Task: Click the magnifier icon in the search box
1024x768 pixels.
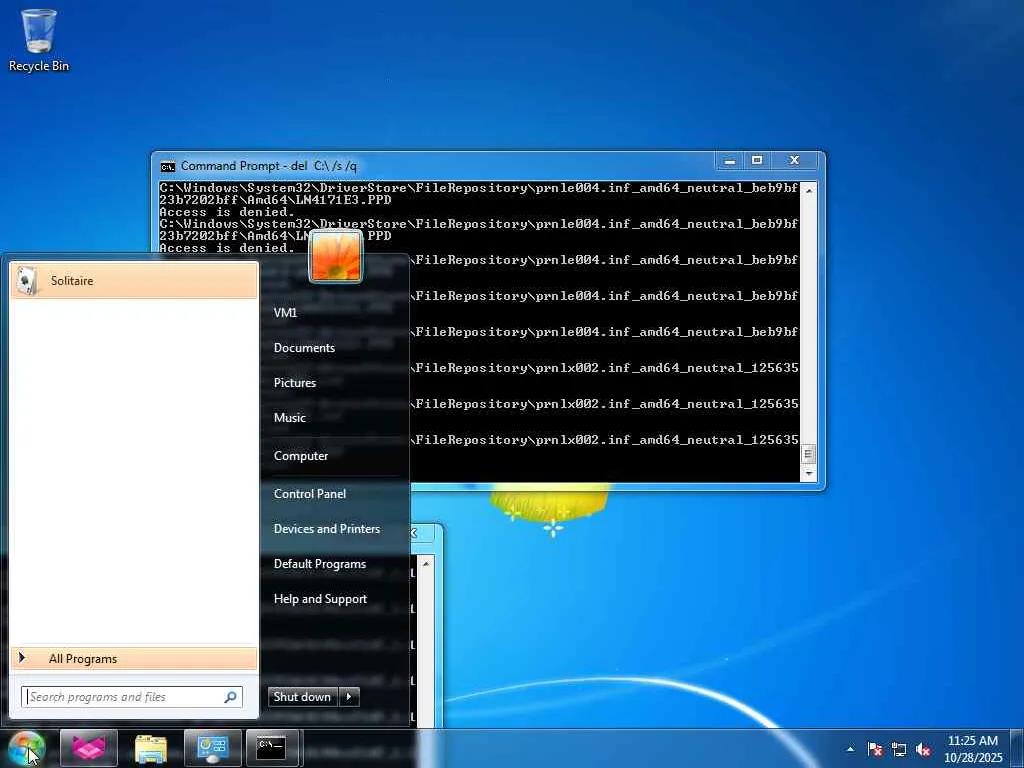Action: 231,697
